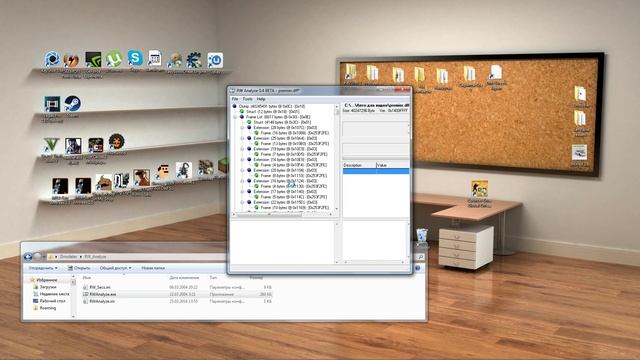This screenshot has width=640, height=360.
Task: Select the Frame (13 bytes) tree entry
Action: (294, 144)
